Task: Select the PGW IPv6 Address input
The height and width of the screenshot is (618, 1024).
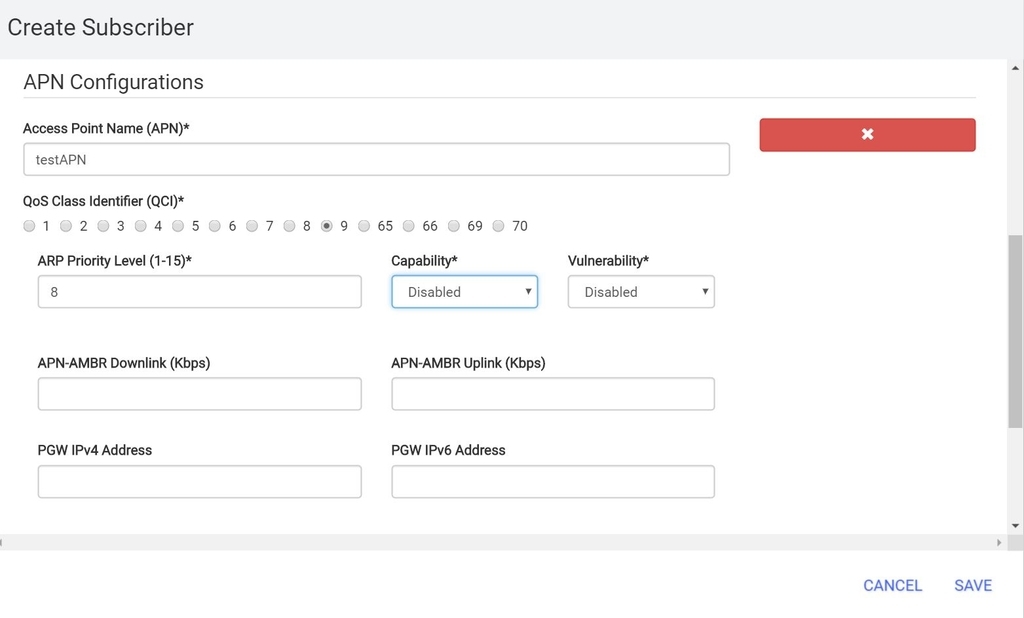Action: 552,482
